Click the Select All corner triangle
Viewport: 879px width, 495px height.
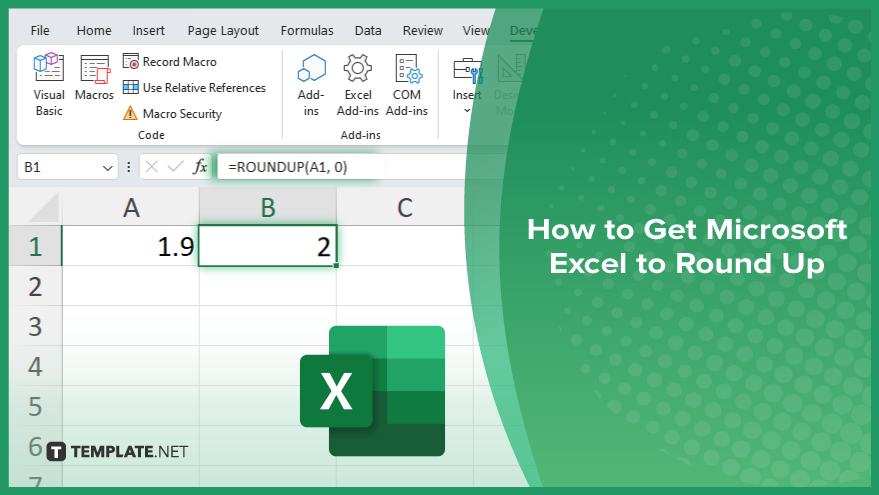point(44,207)
